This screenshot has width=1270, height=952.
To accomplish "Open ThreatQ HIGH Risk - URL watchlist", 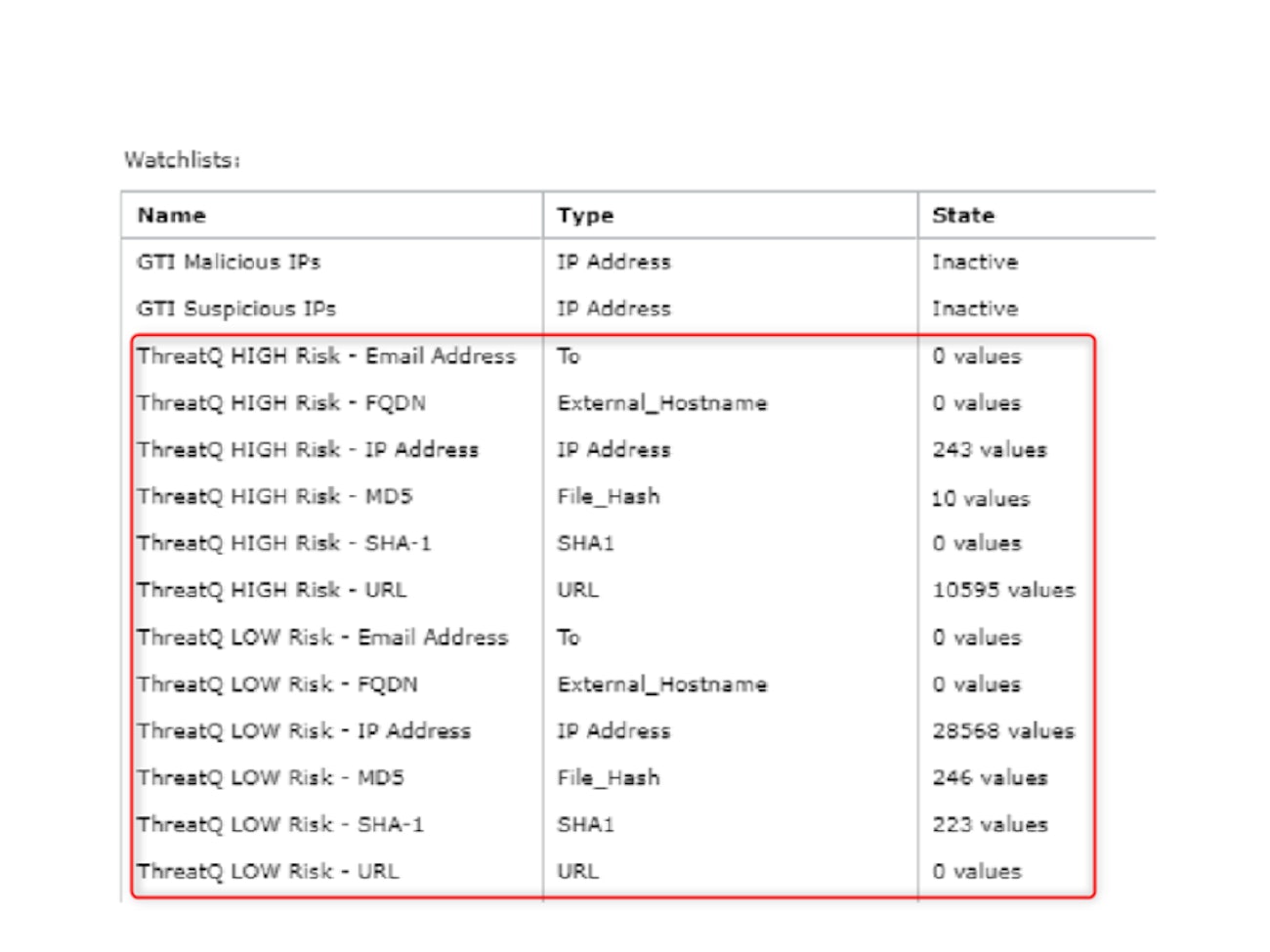I will pyautogui.click(x=272, y=591).
